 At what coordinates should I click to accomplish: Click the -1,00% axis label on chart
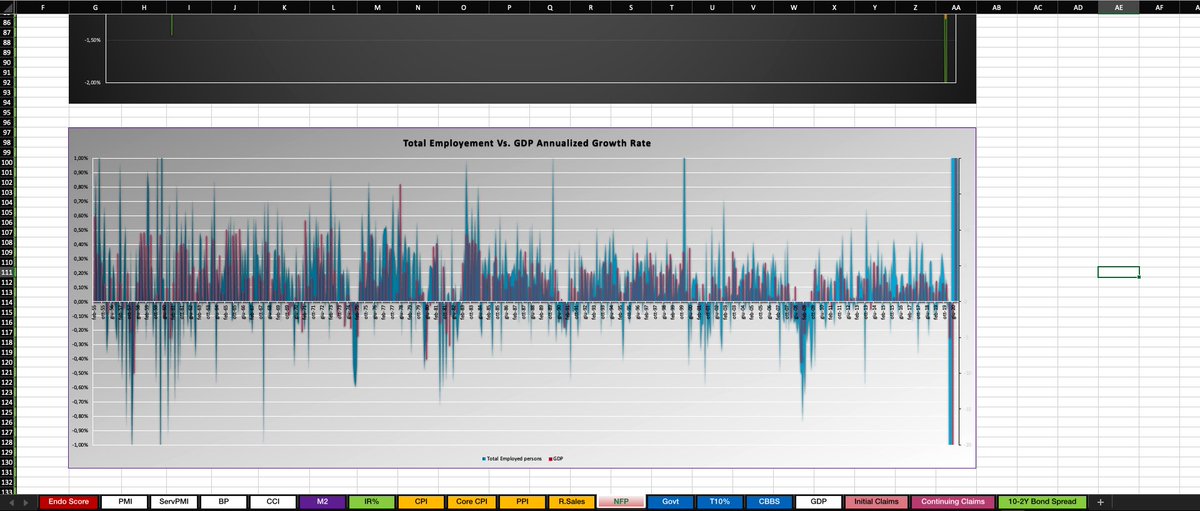80,444
